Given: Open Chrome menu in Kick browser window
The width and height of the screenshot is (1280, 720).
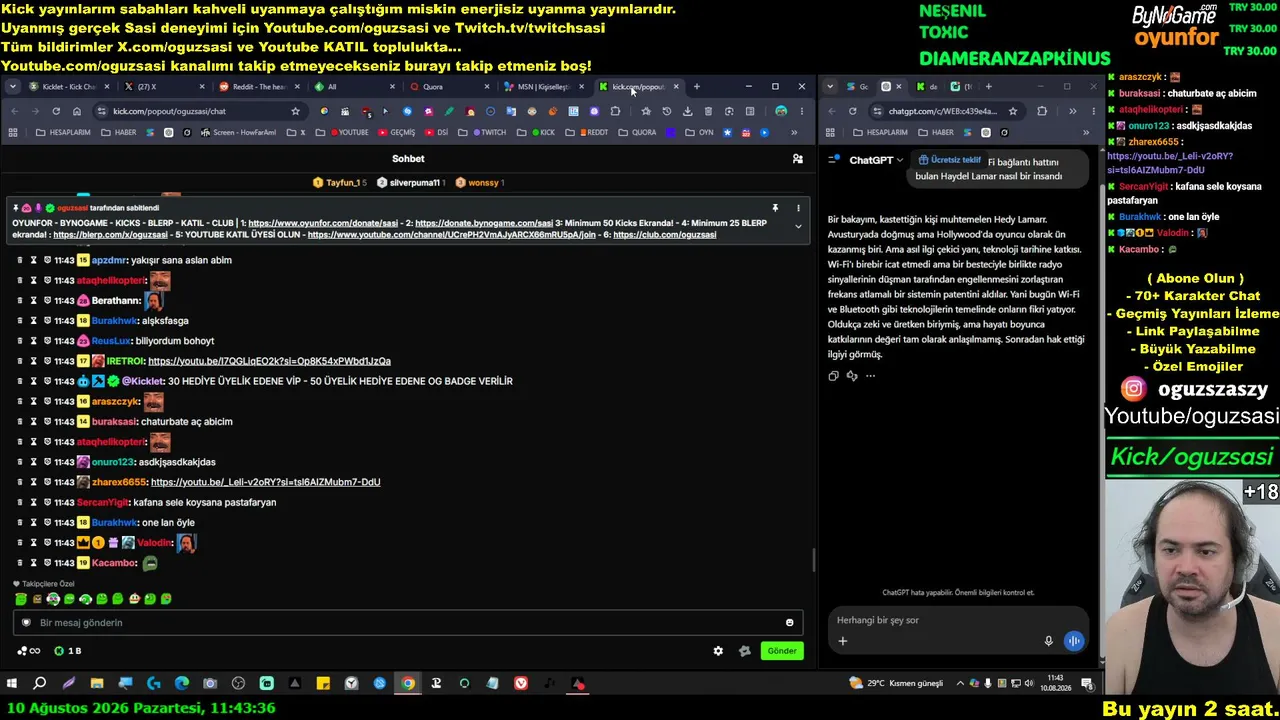Looking at the screenshot, I should 801,111.
